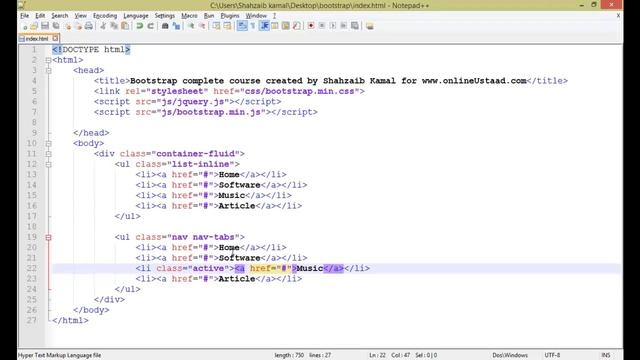The width and height of the screenshot is (640, 360).
Task: Collapse the html fold marker on line 2
Action: (x=48, y=60)
